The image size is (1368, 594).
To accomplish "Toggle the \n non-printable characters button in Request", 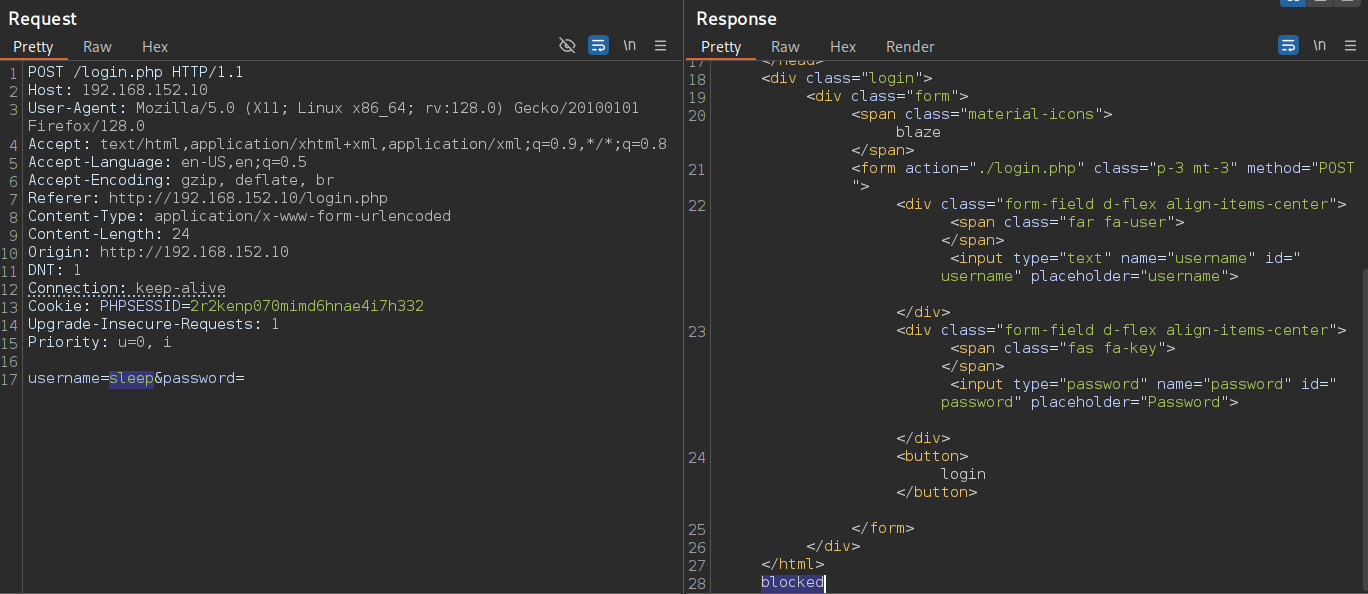I will [x=630, y=46].
